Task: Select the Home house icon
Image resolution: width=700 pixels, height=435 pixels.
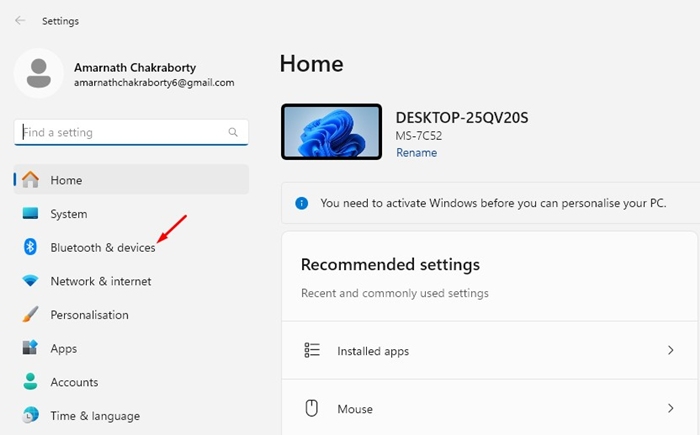Action: pyautogui.click(x=30, y=180)
